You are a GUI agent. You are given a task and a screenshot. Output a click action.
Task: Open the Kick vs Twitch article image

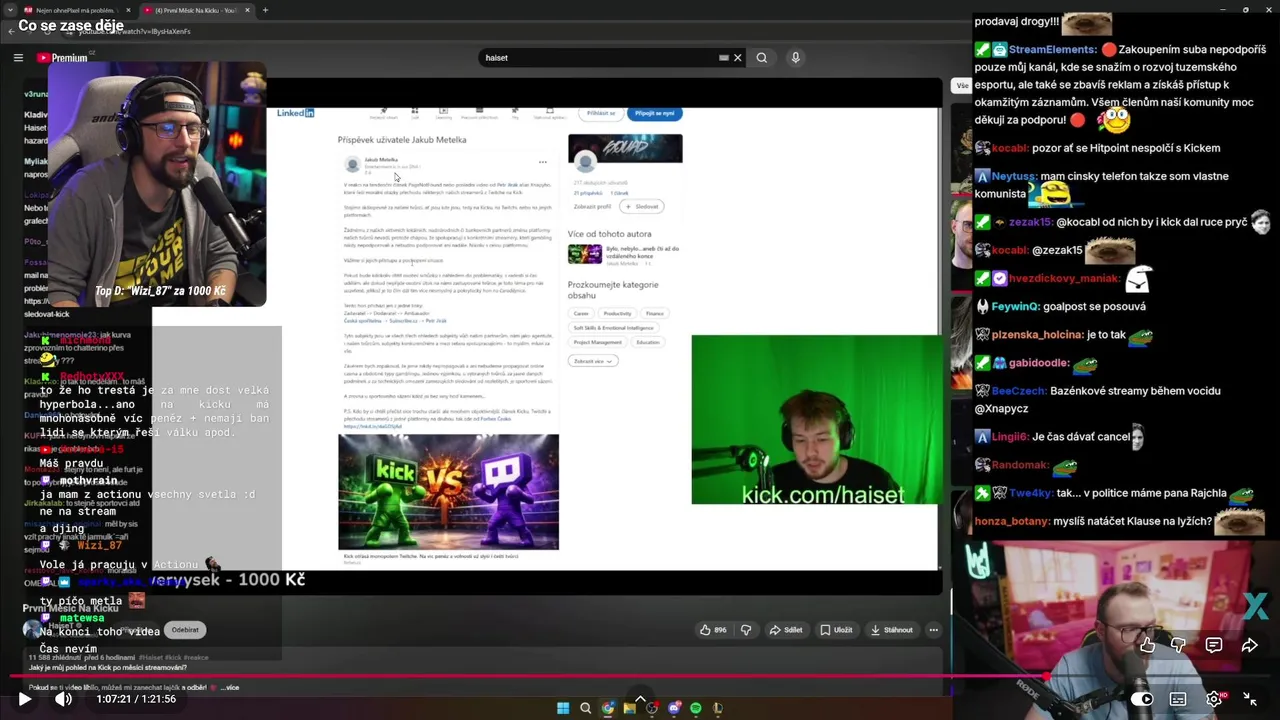pyautogui.click(x=448, y=492)
